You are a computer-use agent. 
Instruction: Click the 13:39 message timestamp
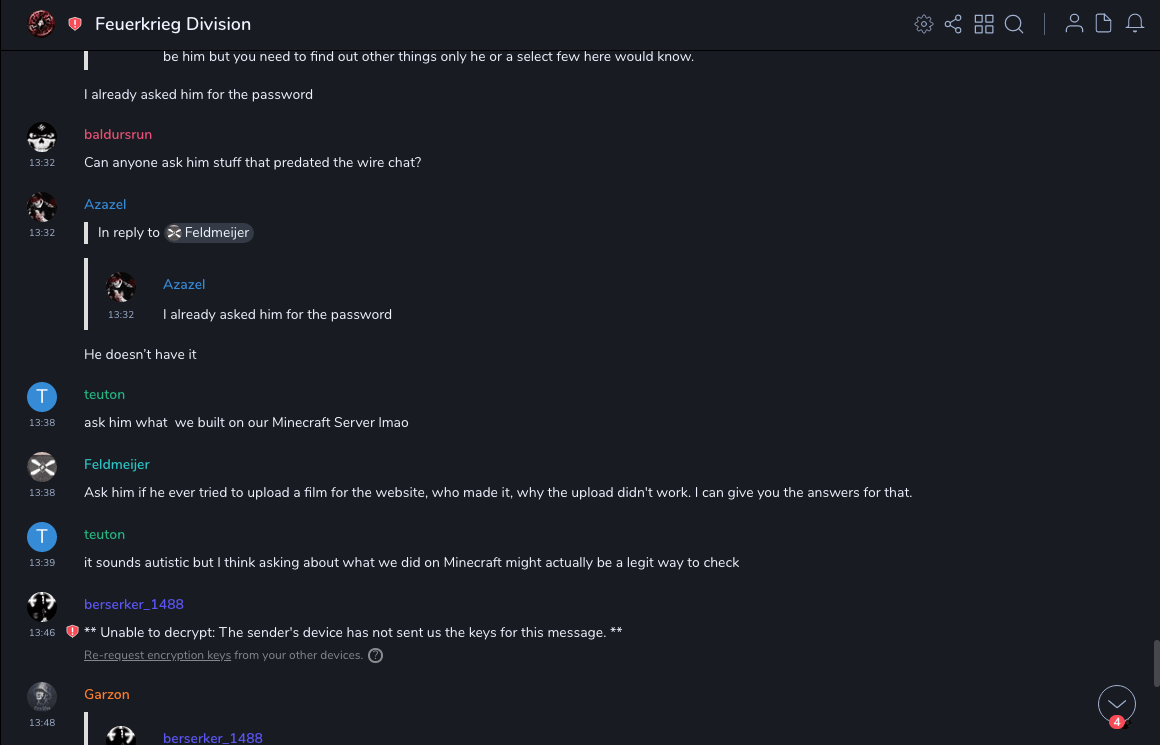coord(42,563)
